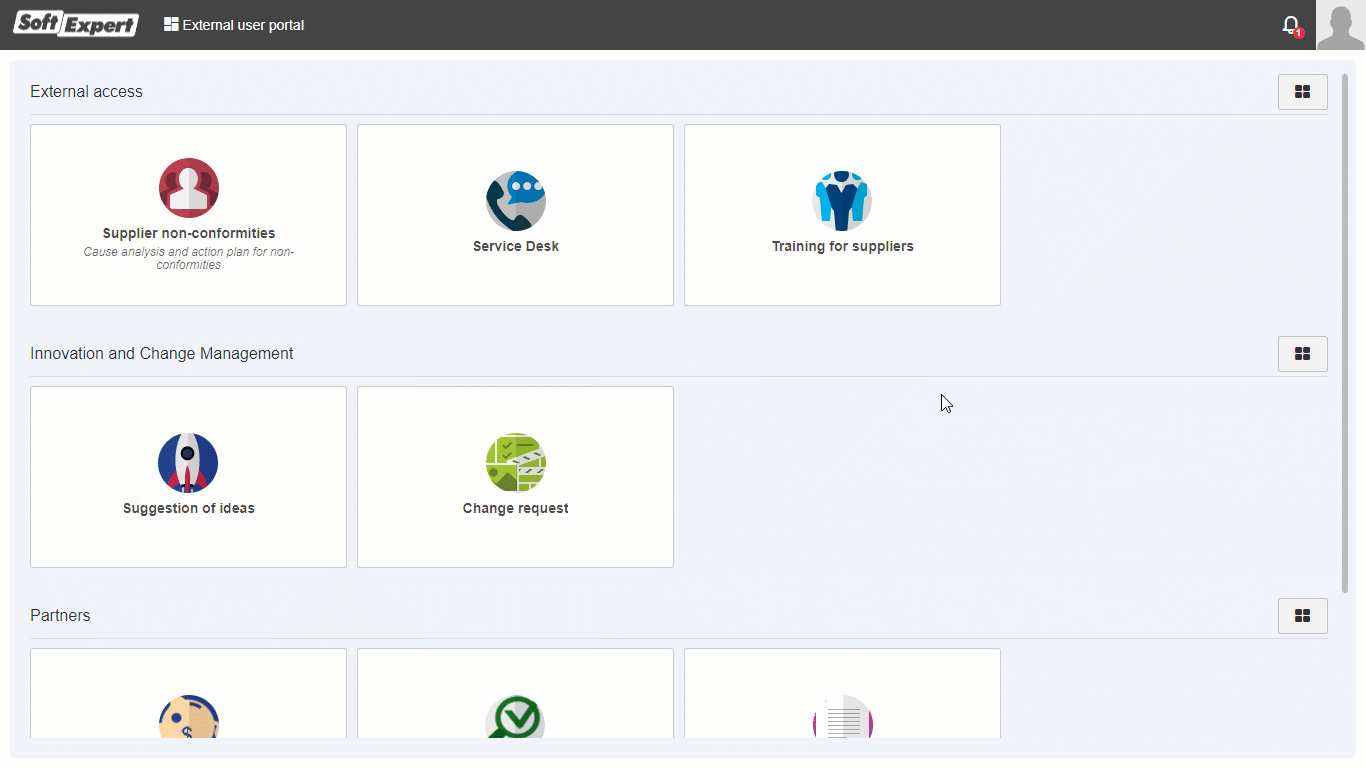Click the Training for suppliers label
The width and height of the screenshot is (1366, 768).
(843, 246)
